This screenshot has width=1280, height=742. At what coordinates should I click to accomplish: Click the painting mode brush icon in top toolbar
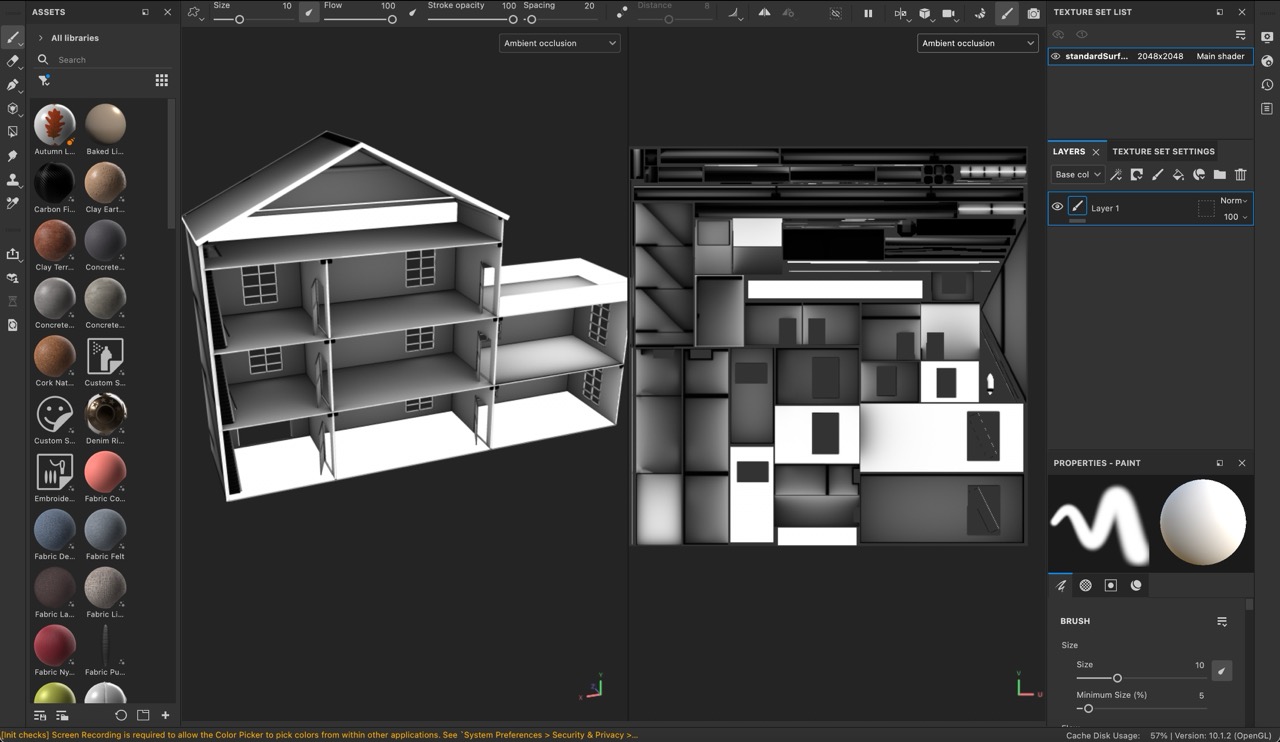coord(1007,13)
